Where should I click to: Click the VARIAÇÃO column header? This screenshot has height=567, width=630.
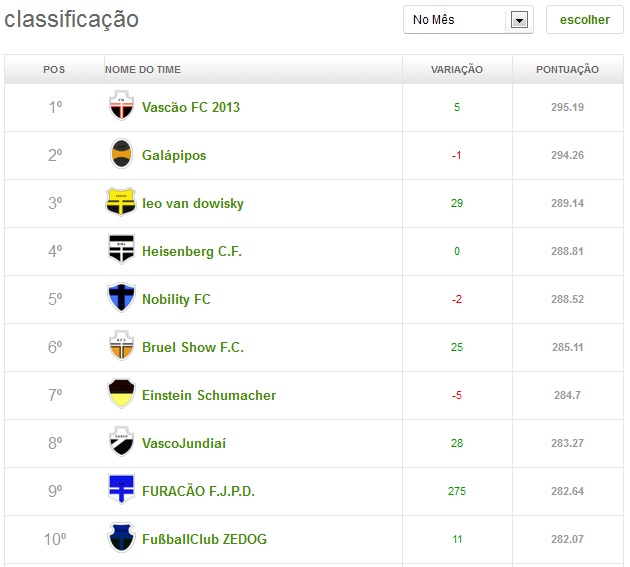(x=456, y=70)
